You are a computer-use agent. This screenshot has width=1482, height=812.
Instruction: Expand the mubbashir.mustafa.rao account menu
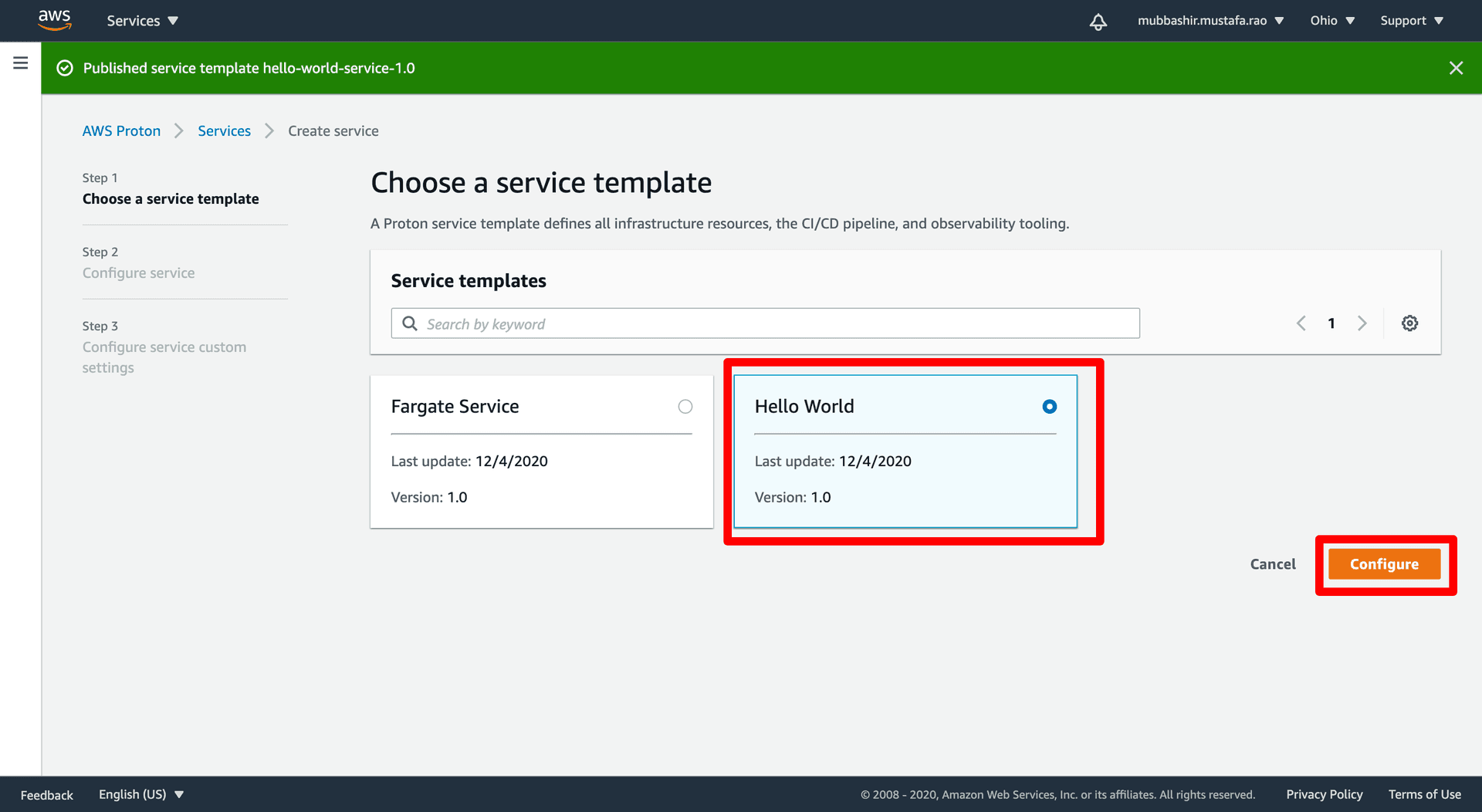[1210, 21]
